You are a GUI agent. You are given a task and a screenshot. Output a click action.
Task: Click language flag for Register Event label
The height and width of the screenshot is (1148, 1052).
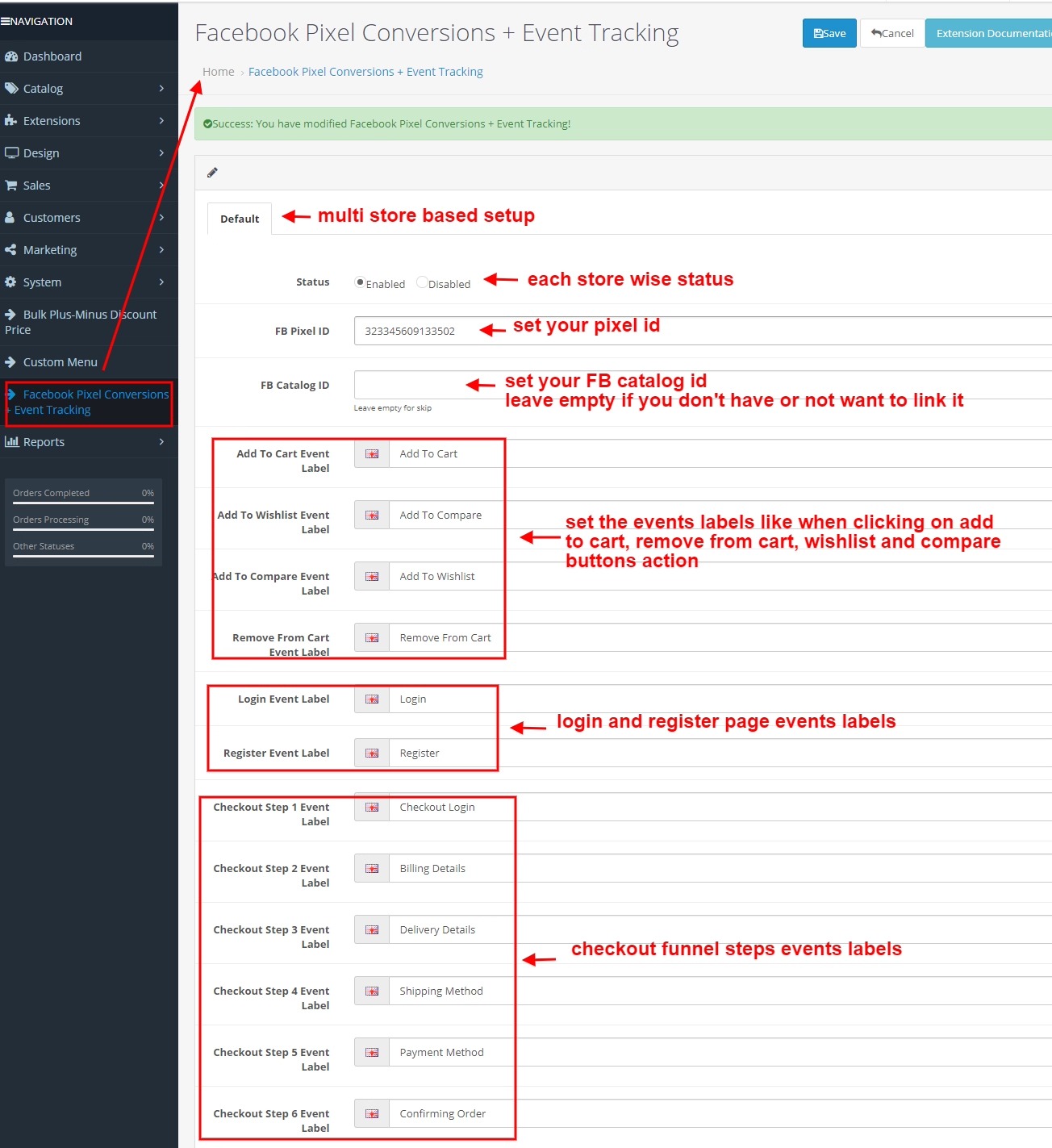coord(372,754)
